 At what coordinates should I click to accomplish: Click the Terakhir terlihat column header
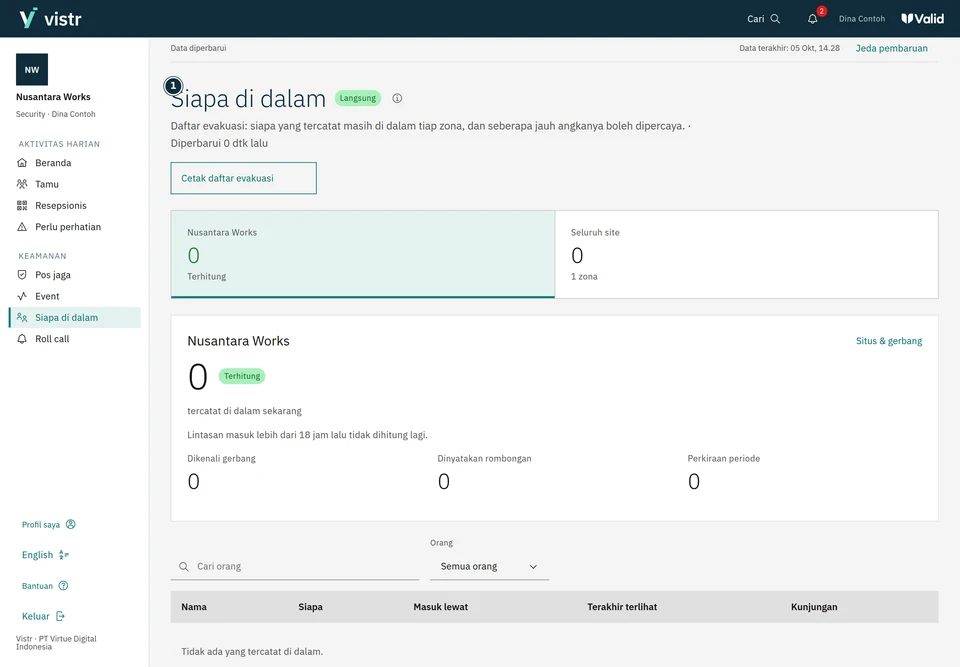point(622,607)
